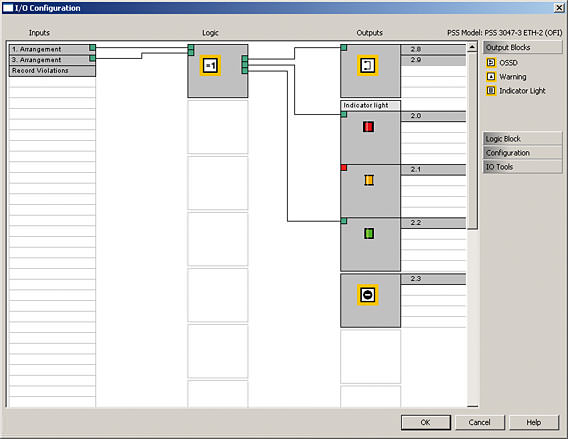Select the =1 logic block icon
568x439 pixels.
210,66
